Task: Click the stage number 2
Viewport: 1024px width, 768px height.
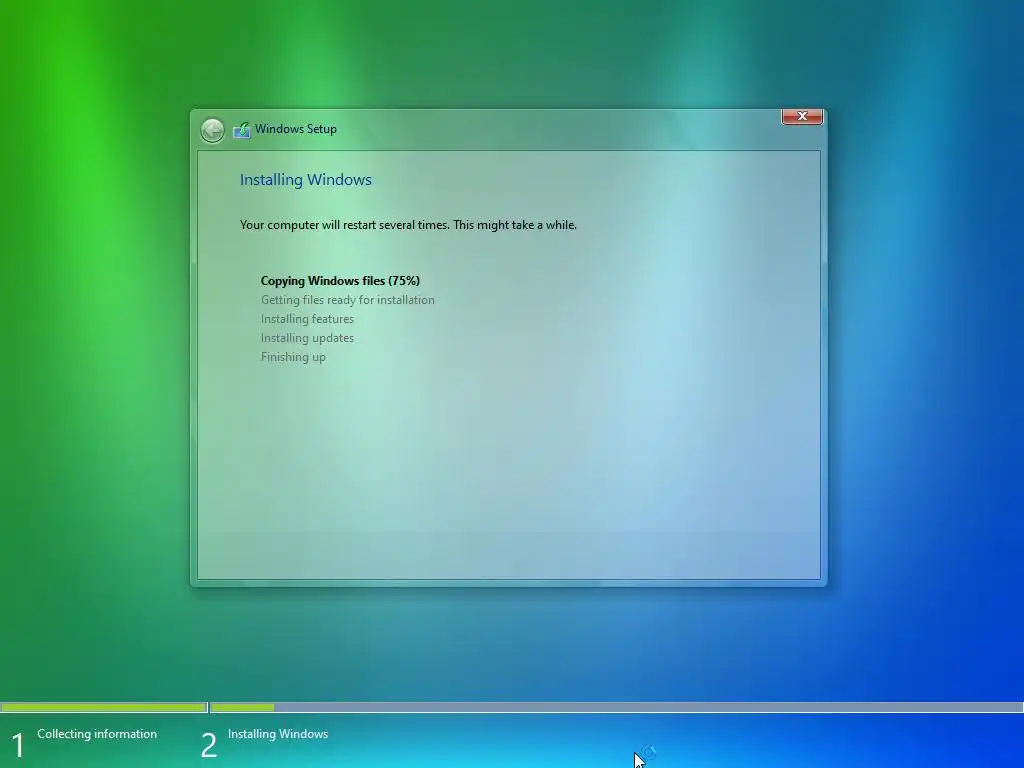Action: pos(208,745)
